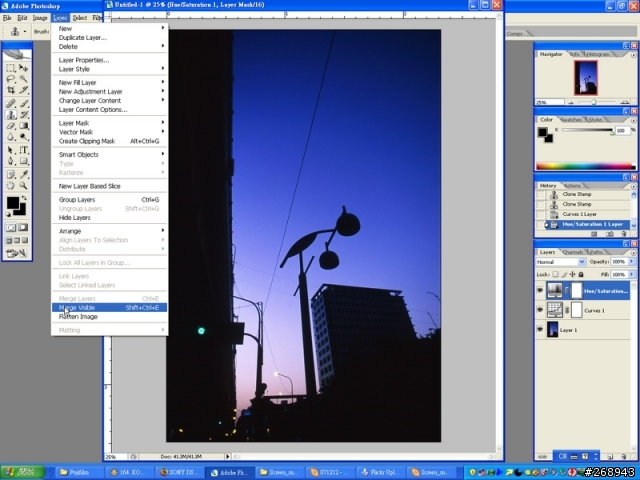Image resolution: width=640 pixels, height=480 pixels.
Task: Select the Healing Brush tool
Action: point(11,104)
